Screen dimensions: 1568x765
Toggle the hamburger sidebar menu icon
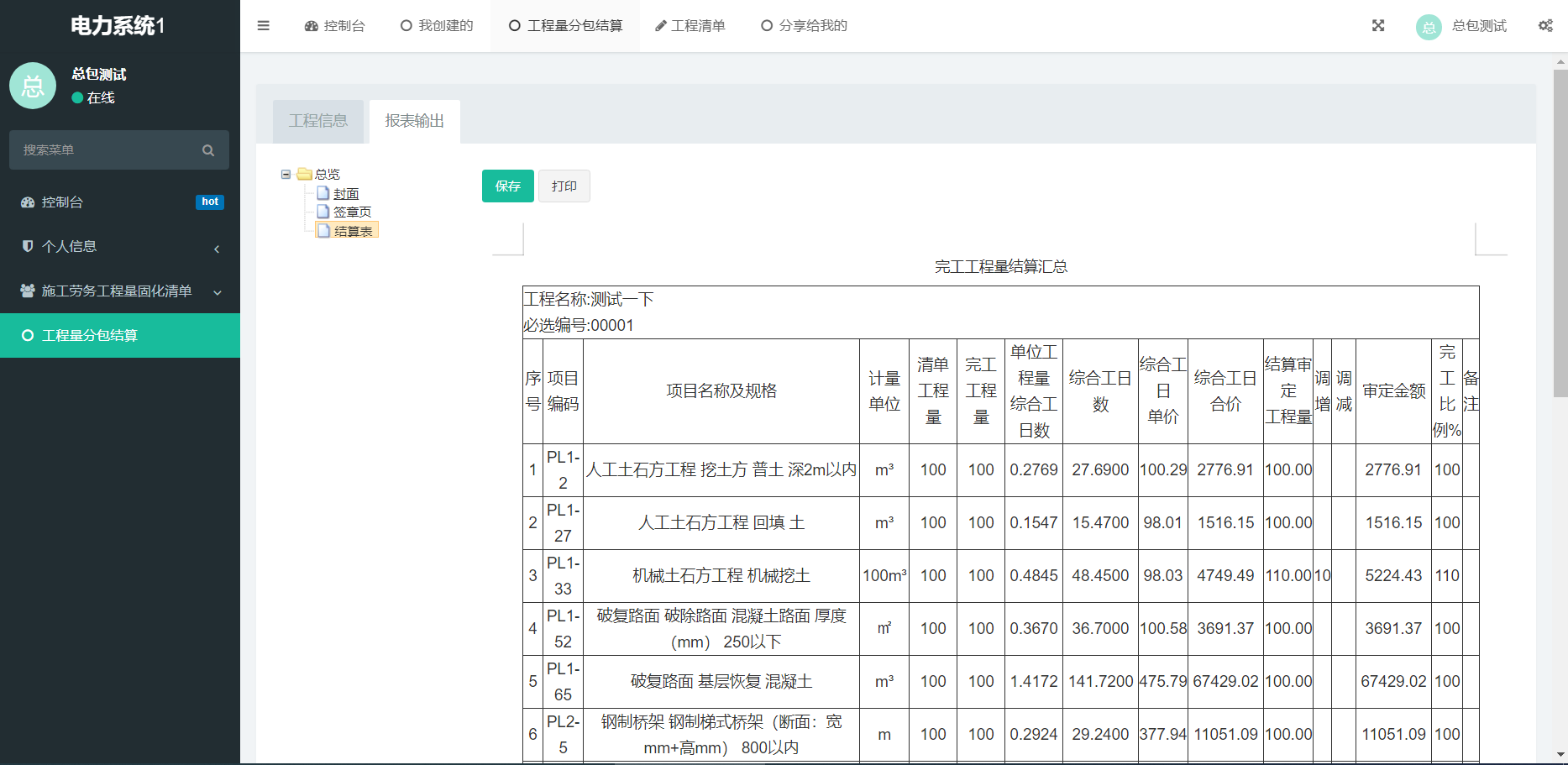(x=263, y=25)
